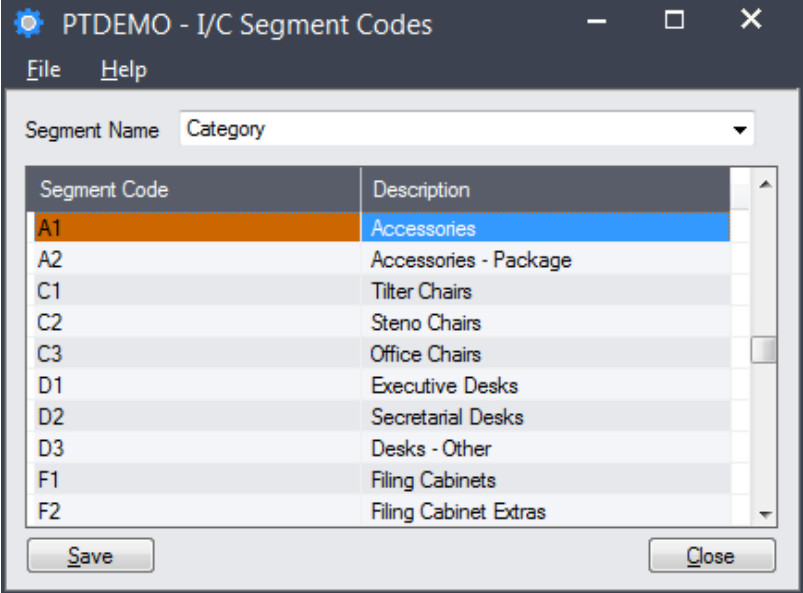
Task: Select the A1 segment code cell
Action: (197, 227)
